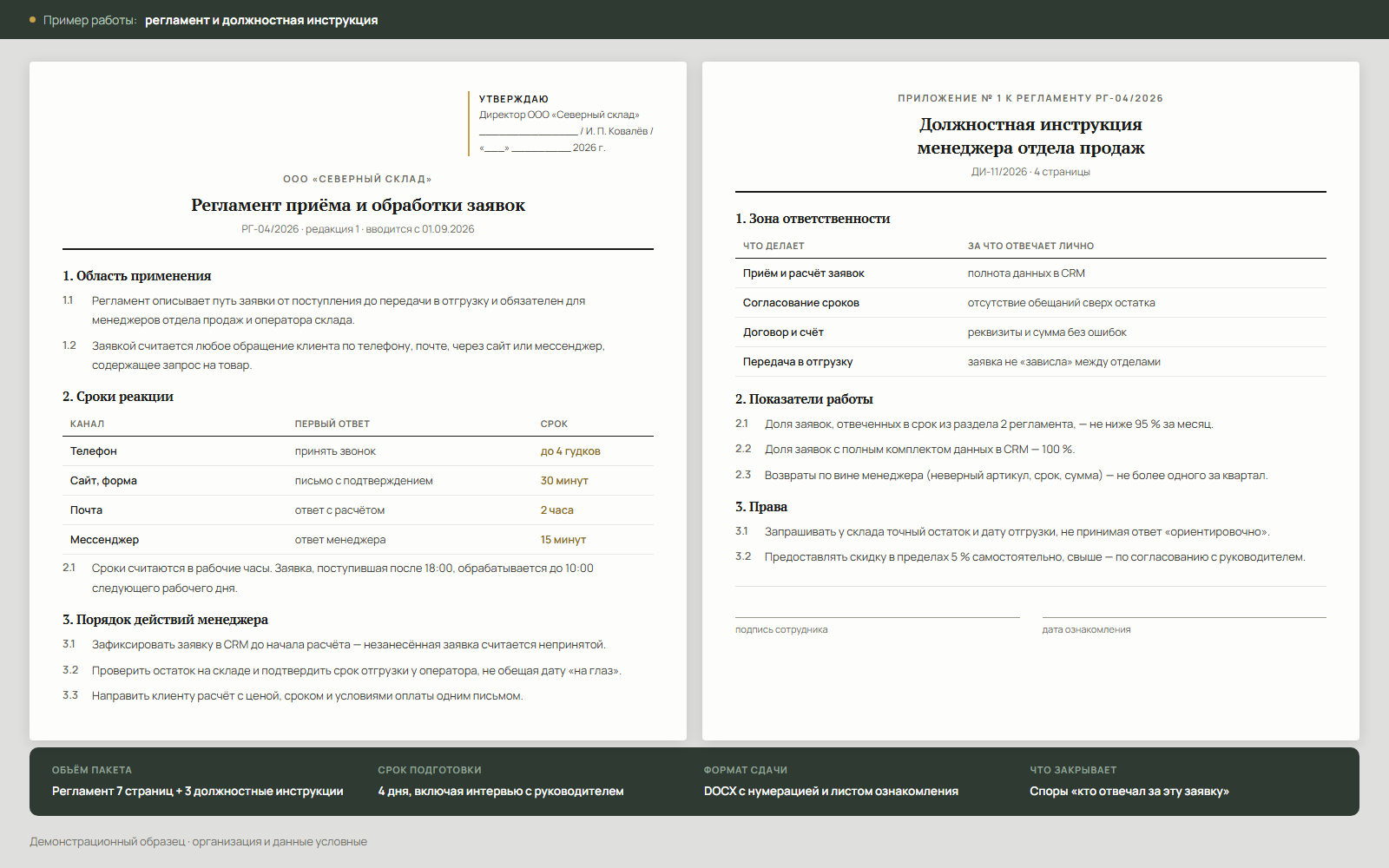The height and width of the screenshot is (868, 1389).
Task: Click the «СРОК» column header
Action: (554, 424)
